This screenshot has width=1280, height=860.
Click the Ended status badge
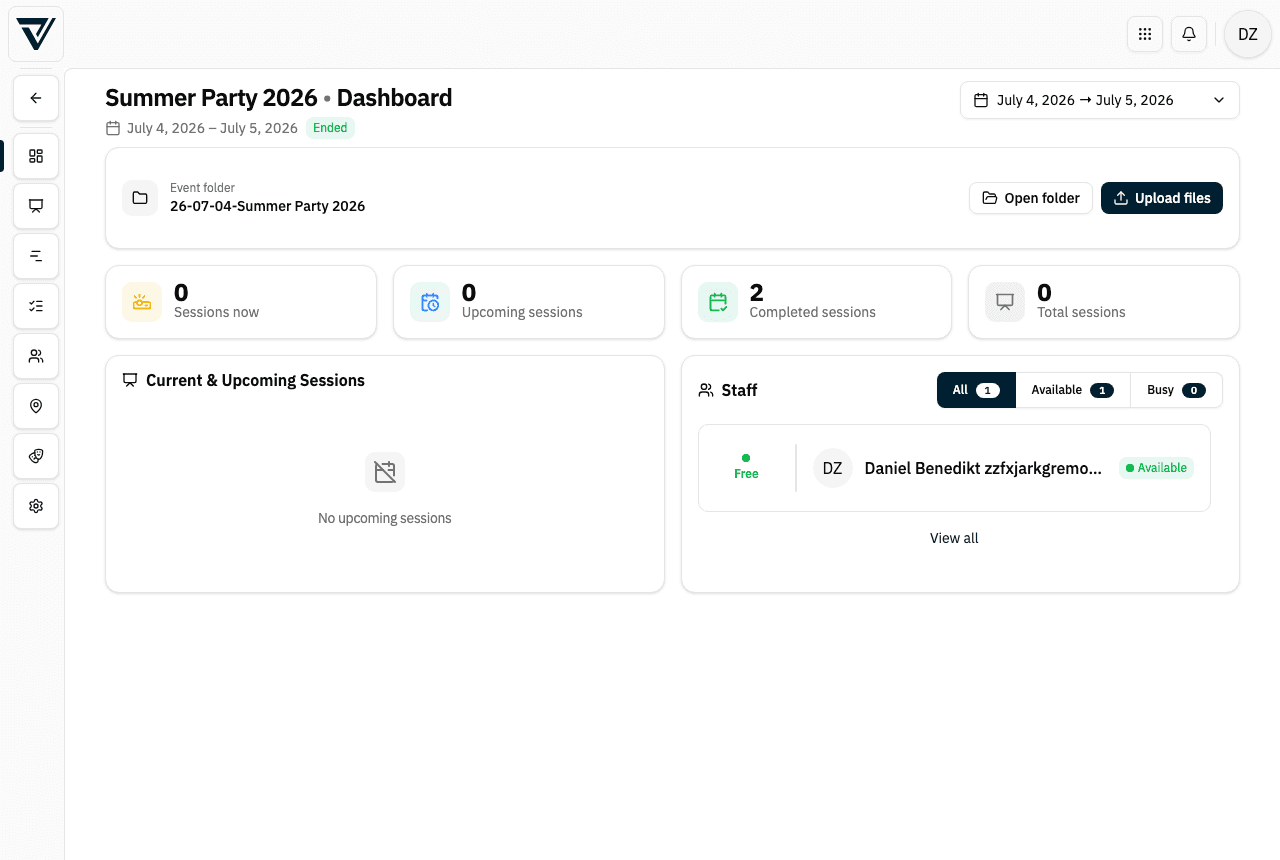pos(330,128)
